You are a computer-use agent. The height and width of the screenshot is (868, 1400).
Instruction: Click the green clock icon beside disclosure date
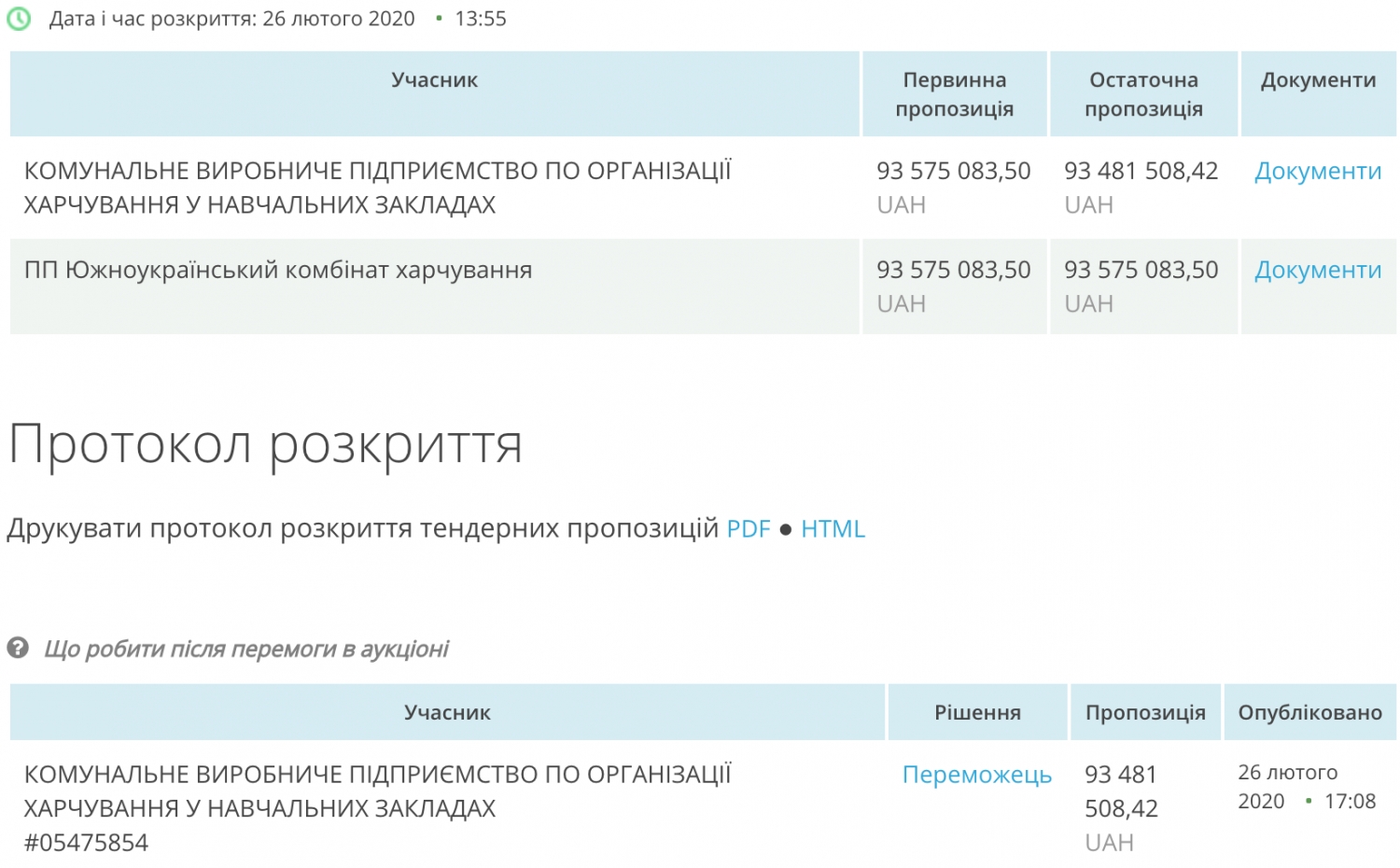19,19
